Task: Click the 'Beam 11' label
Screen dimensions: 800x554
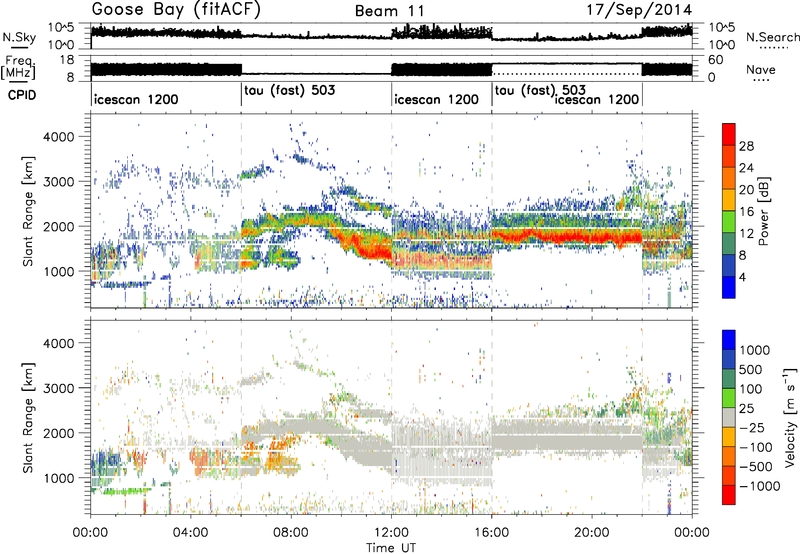Action: [390, 11]
